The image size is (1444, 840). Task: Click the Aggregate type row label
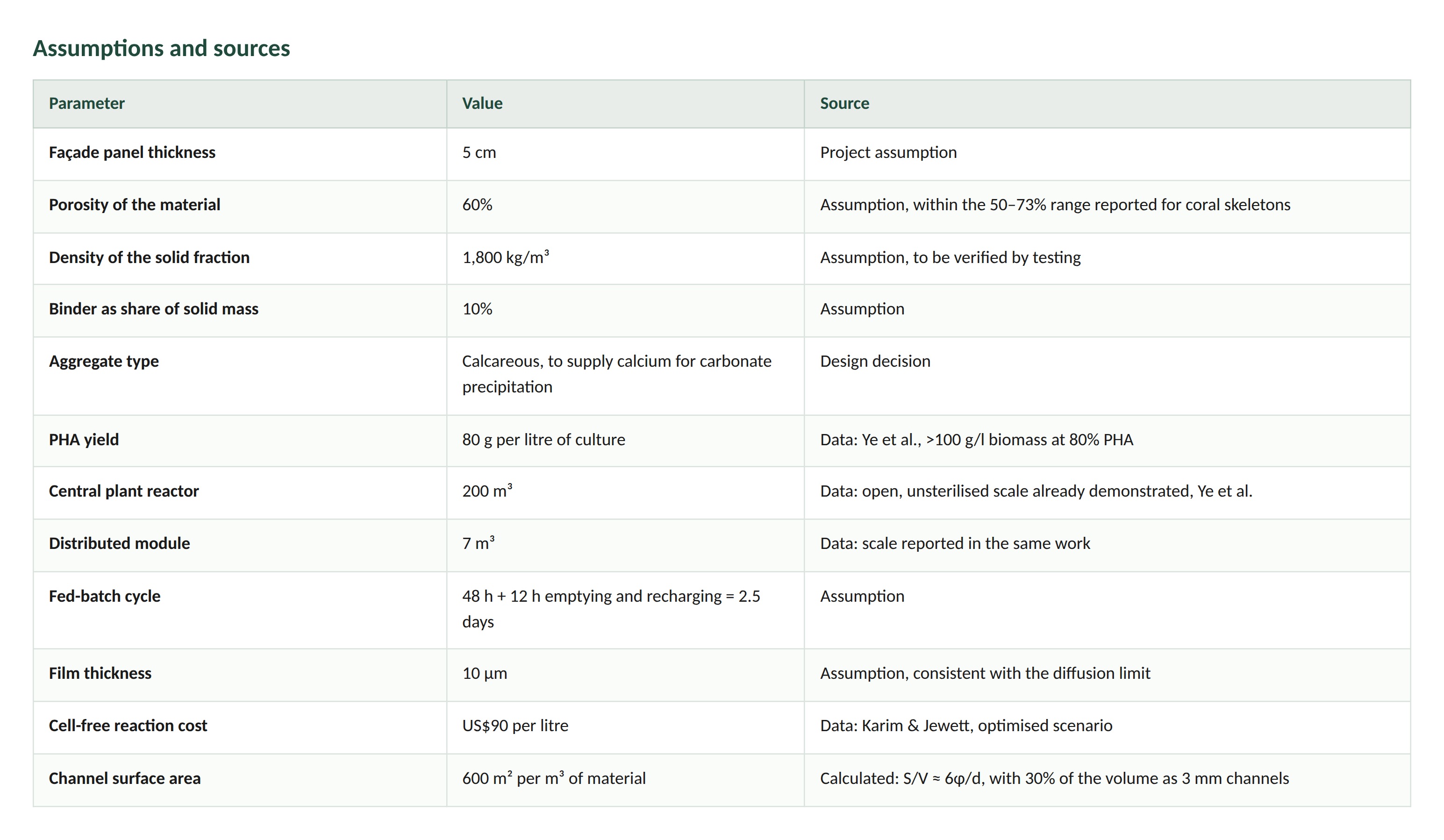104,361
